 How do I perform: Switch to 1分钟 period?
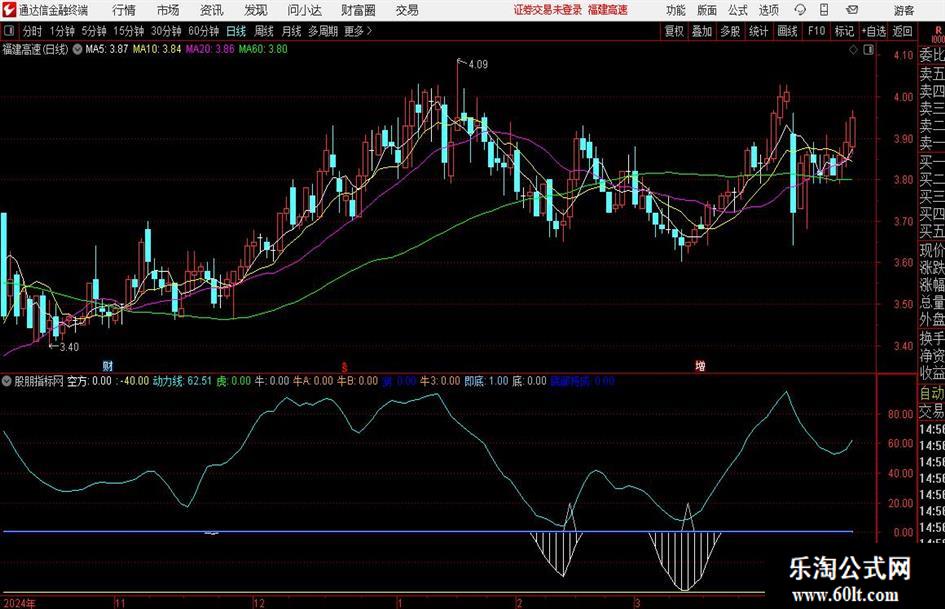[61, 31]
